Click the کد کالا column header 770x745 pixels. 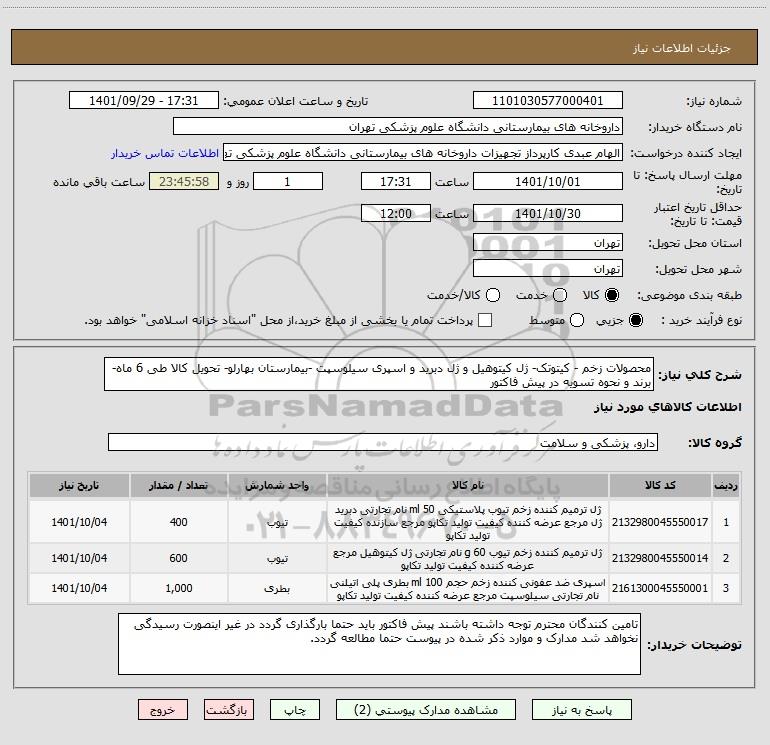[660, 486]
